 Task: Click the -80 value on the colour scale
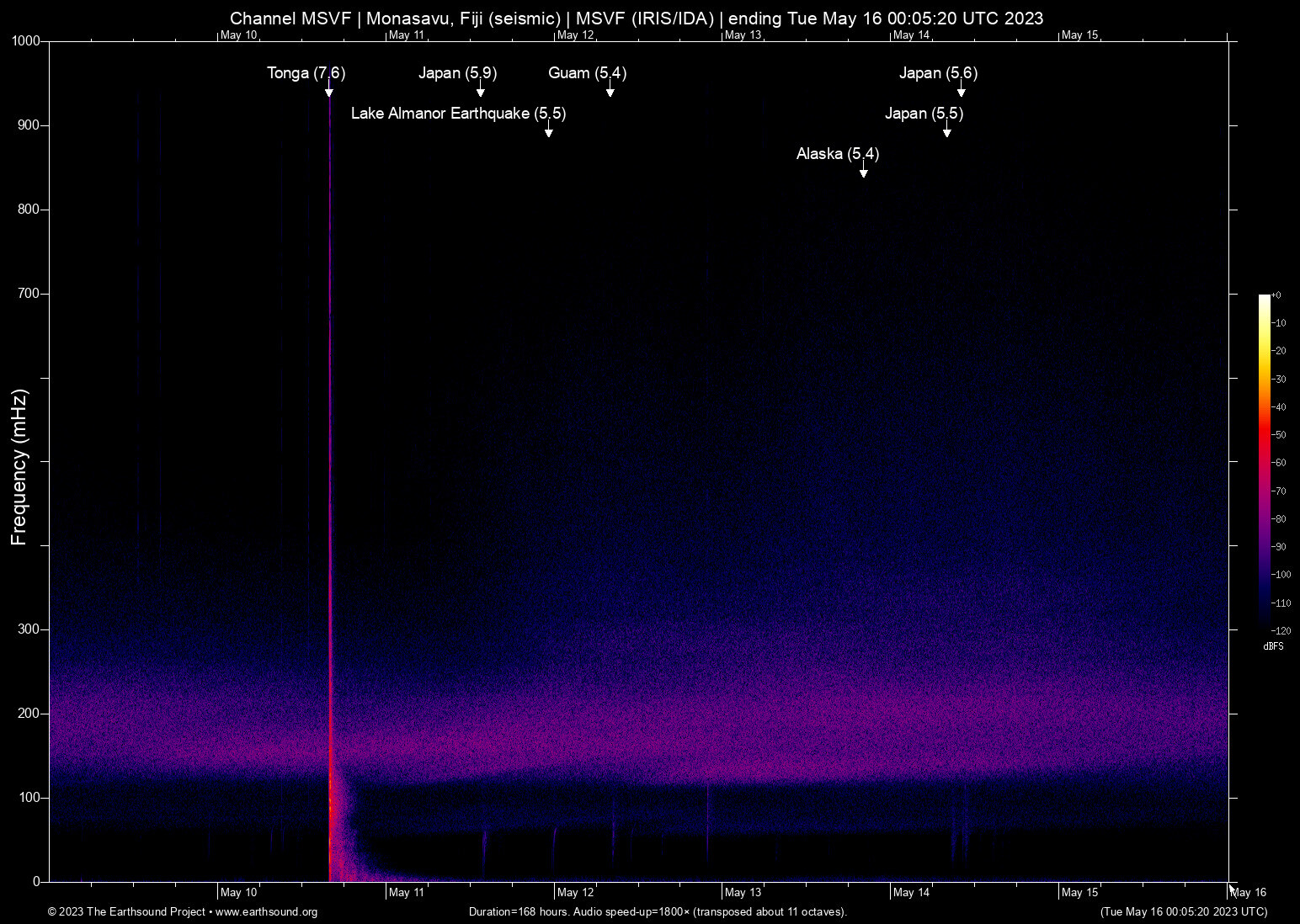[x=1279, y=519]
